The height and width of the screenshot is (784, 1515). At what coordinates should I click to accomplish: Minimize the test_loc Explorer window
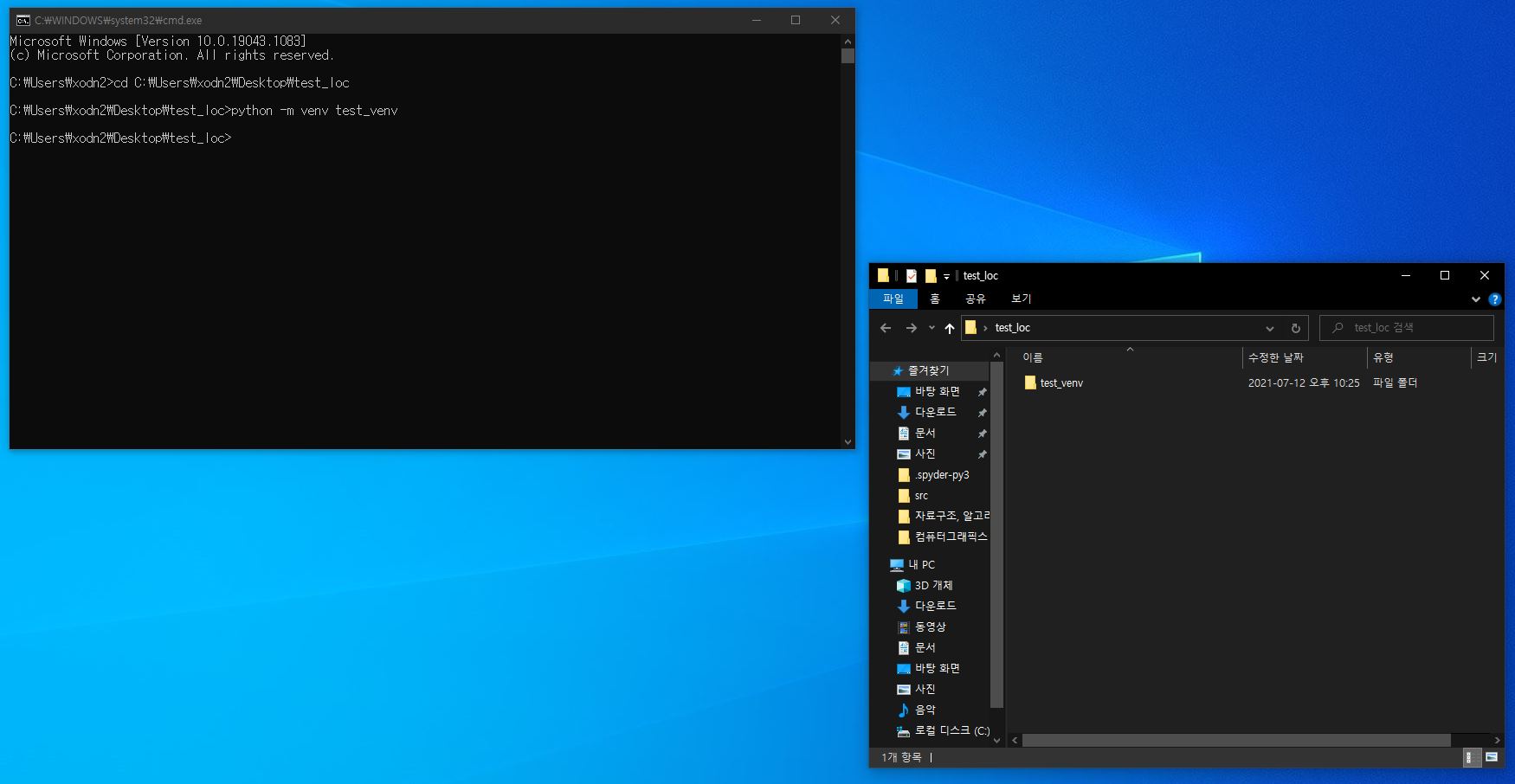point(1405,275)
